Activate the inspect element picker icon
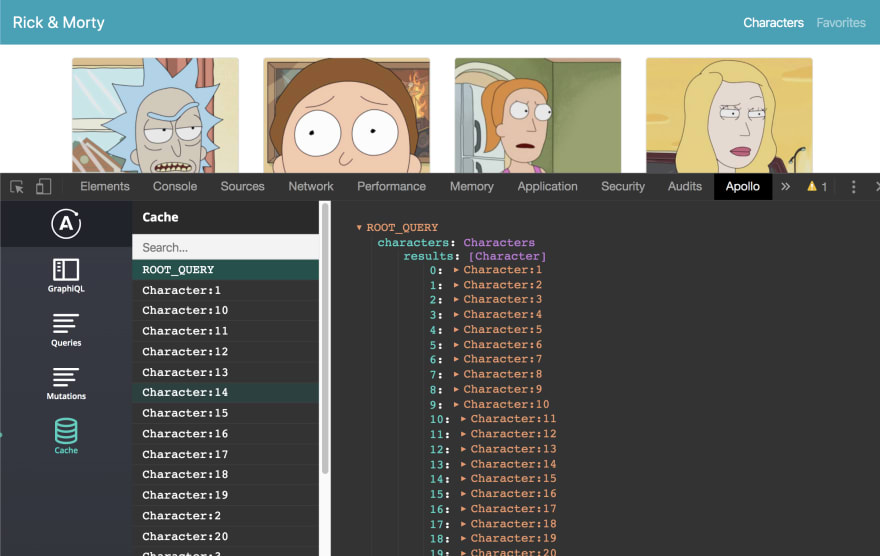 (x=17, y=187)
